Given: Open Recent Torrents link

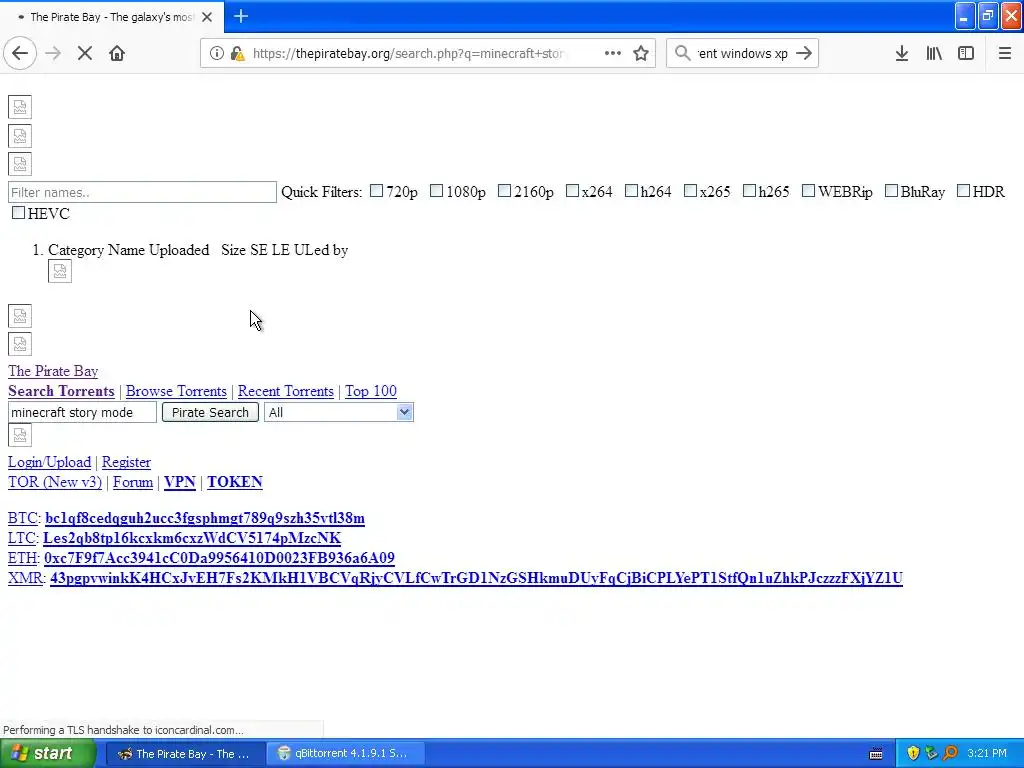Looking at the screenshot, I should pos(285,391).
